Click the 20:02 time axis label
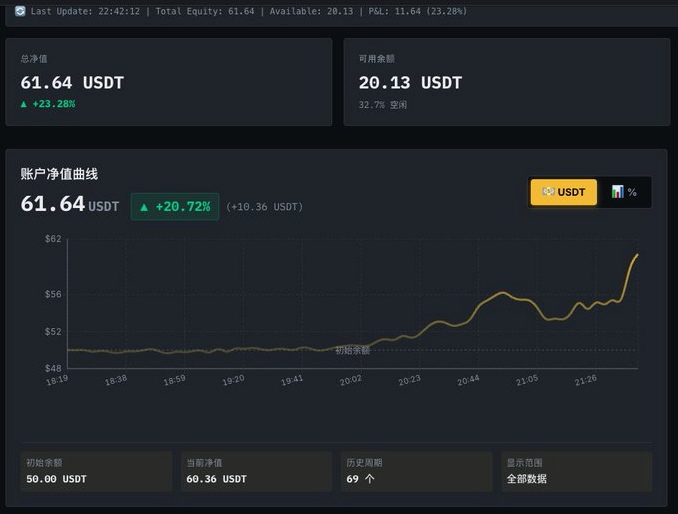Screen dimensions: 678x514 coord(351,380)
